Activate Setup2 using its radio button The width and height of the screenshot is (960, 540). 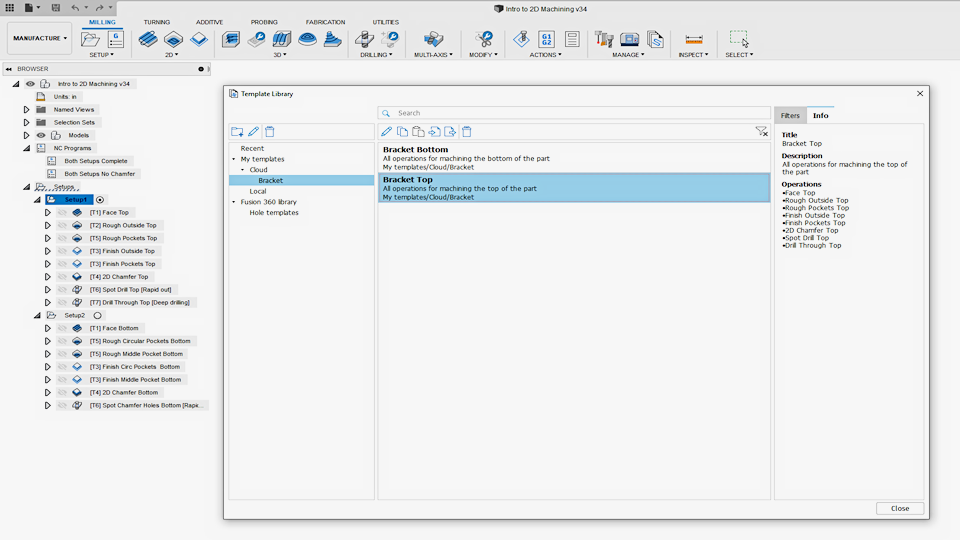click(x=98, y=315)
